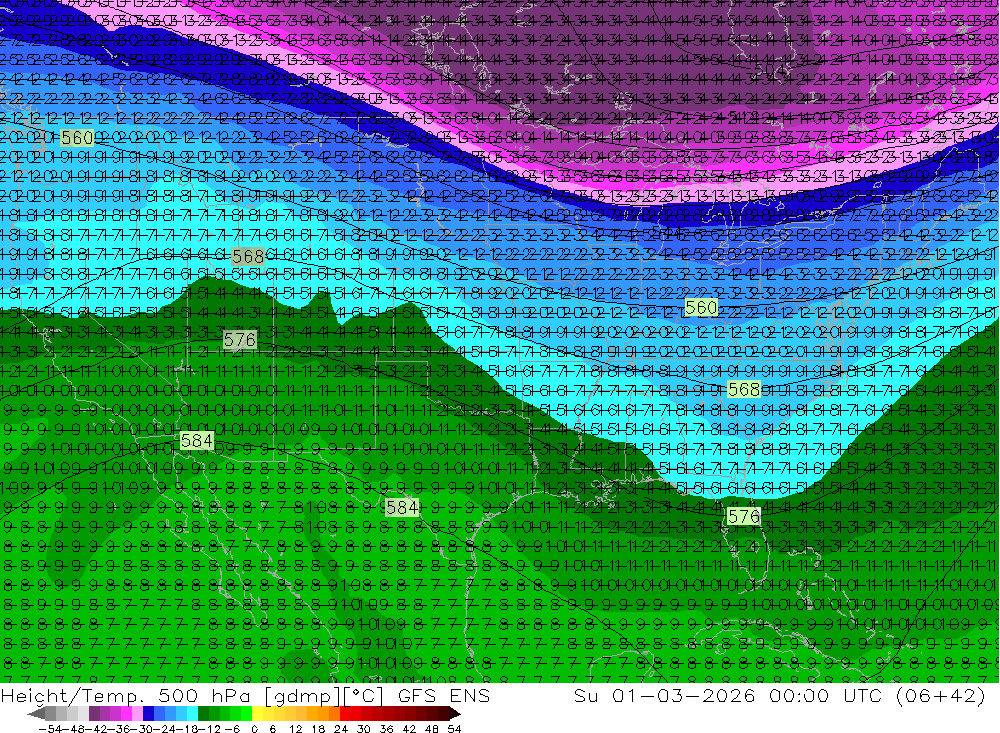Click the '-54' colorbar scale label
Viewport: 1000px width, 733px height.
[51, 729]
